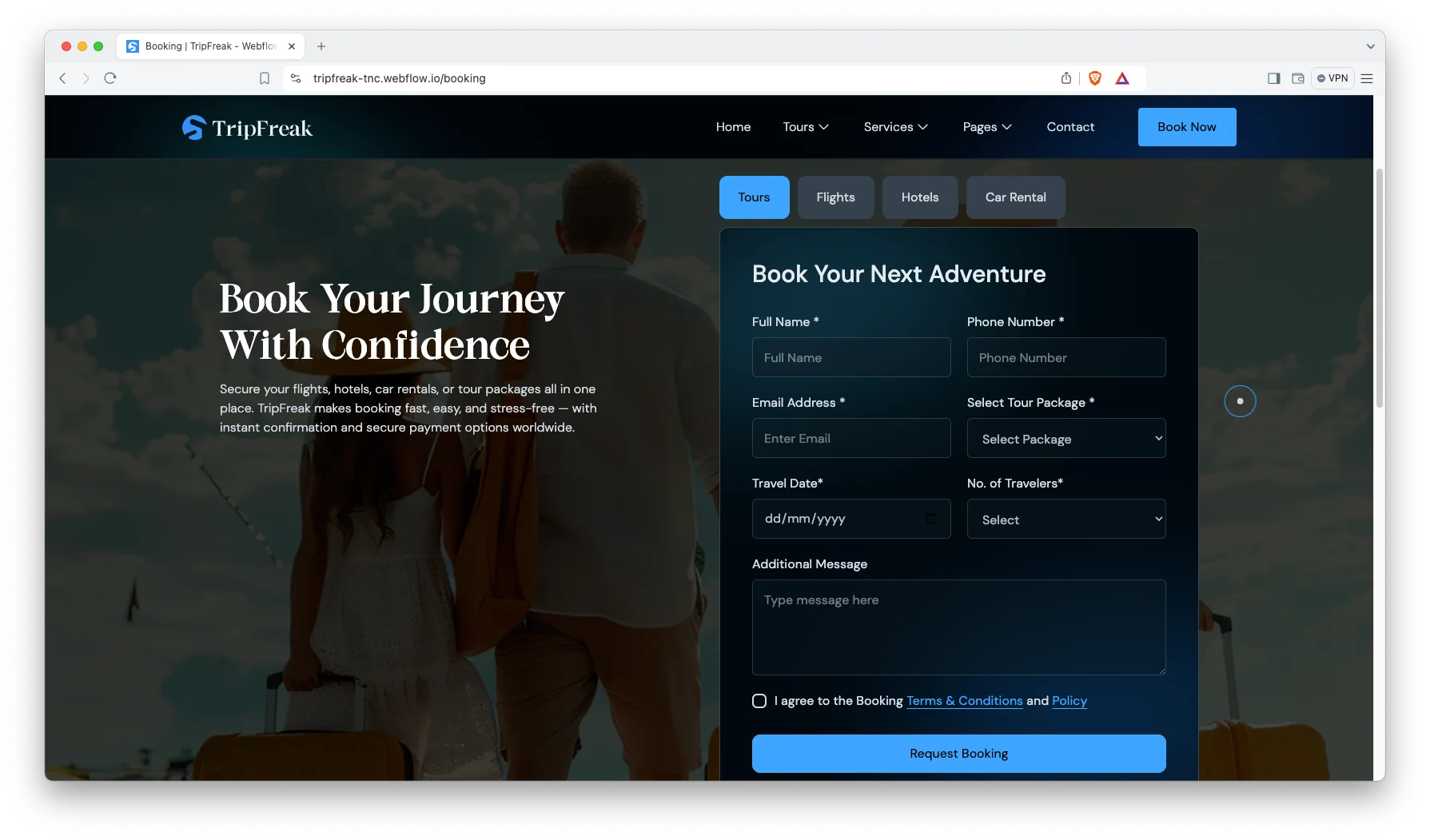This screenshot has width=1430, height=840.
Task: Bookmark this page via bookmark icon
Action: (x=265, y=78)
